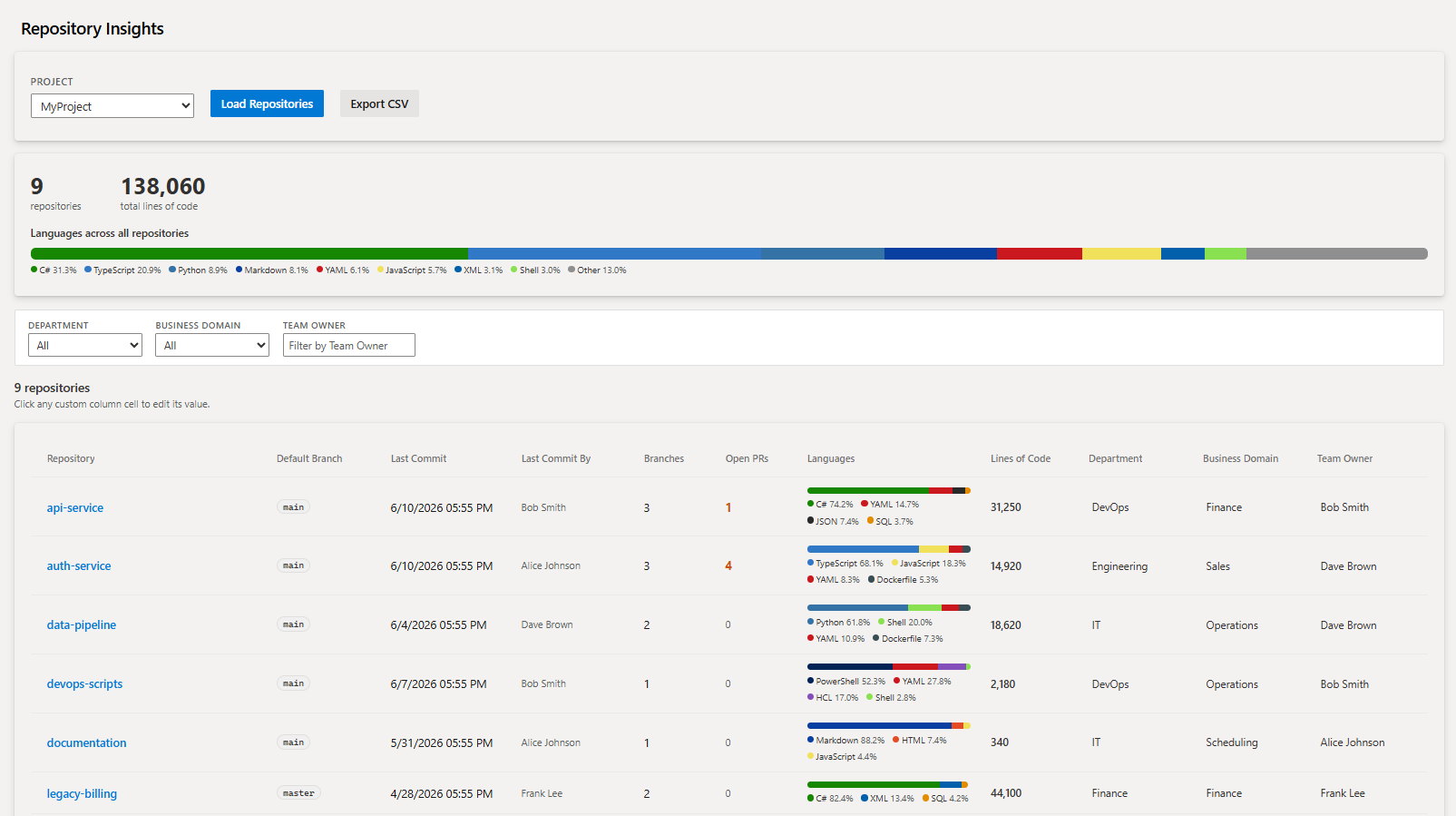
Task: Click the 4/28/2026 05:55 PM last commit date
Action: pos(442,793)
